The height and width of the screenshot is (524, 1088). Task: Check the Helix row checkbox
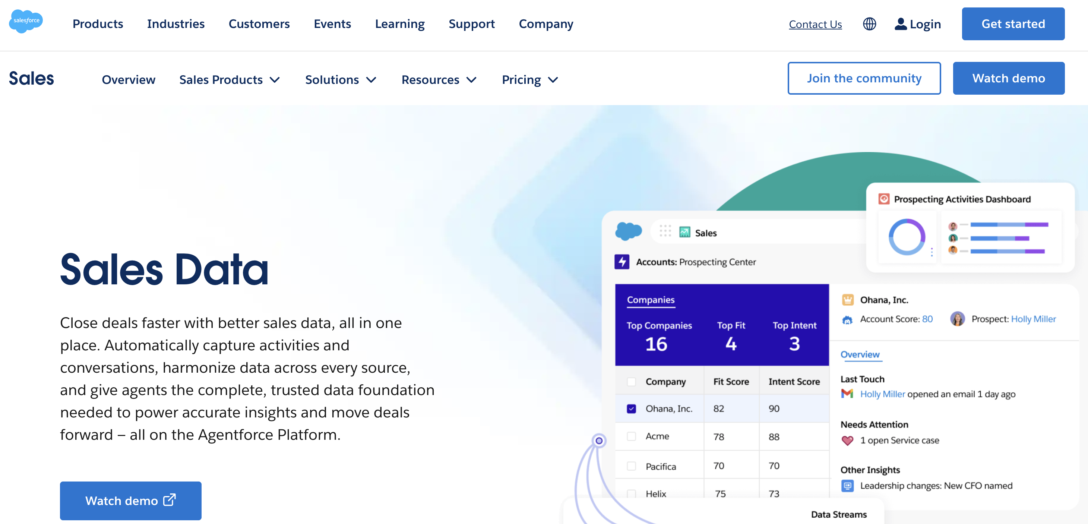(631, 493)
